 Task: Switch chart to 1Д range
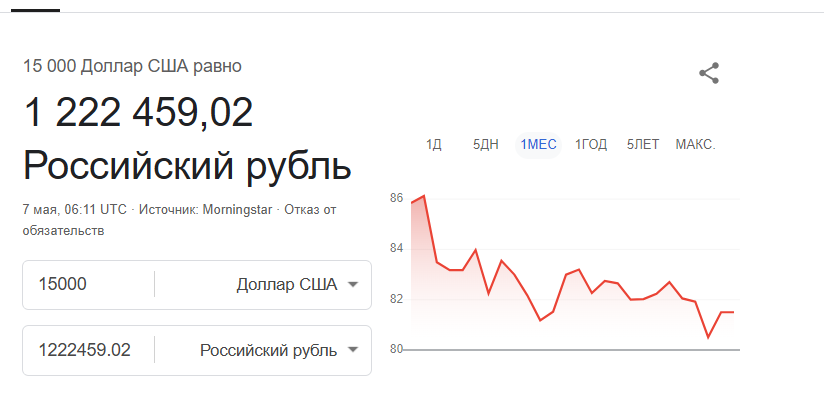[434, 145]
